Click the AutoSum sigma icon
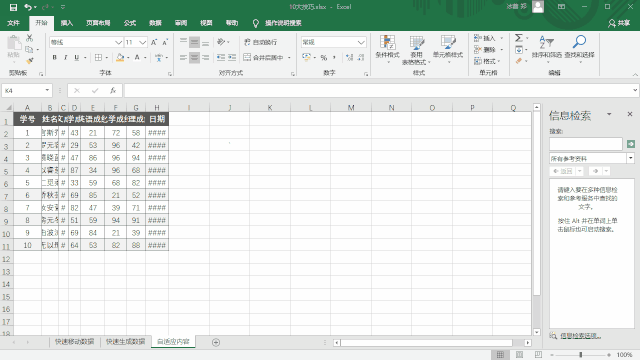This screenshot has height=360, width=640. (518, 38)
